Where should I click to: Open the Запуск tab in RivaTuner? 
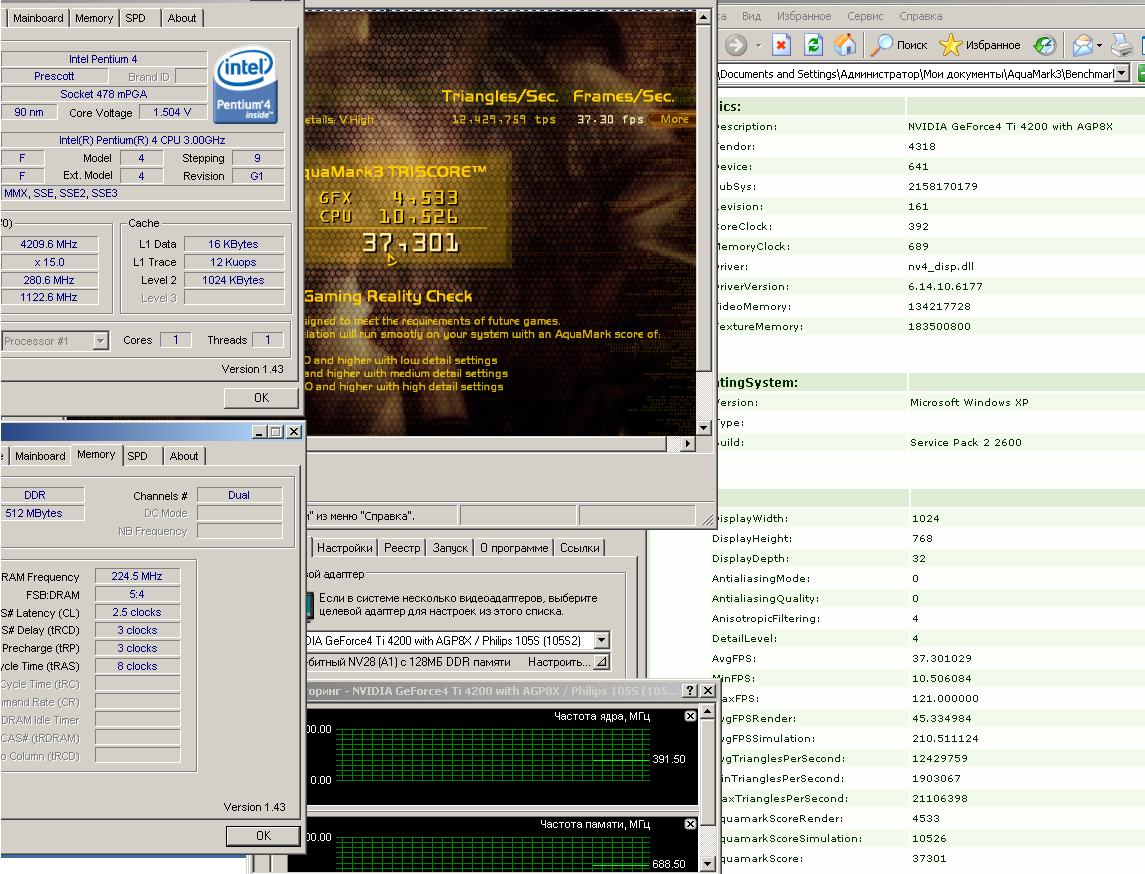click(450, 548)
